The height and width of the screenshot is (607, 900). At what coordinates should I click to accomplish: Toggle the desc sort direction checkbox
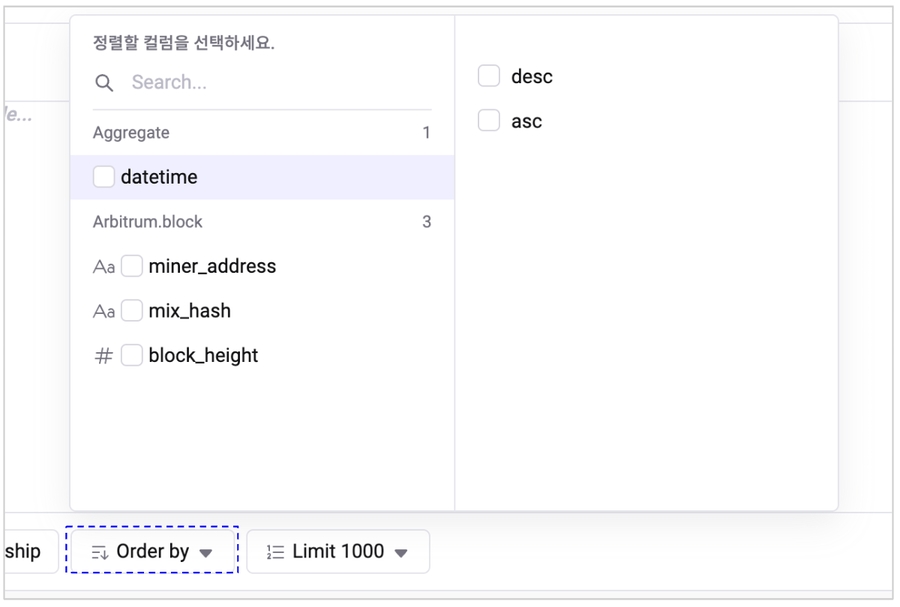click(489, 76)
